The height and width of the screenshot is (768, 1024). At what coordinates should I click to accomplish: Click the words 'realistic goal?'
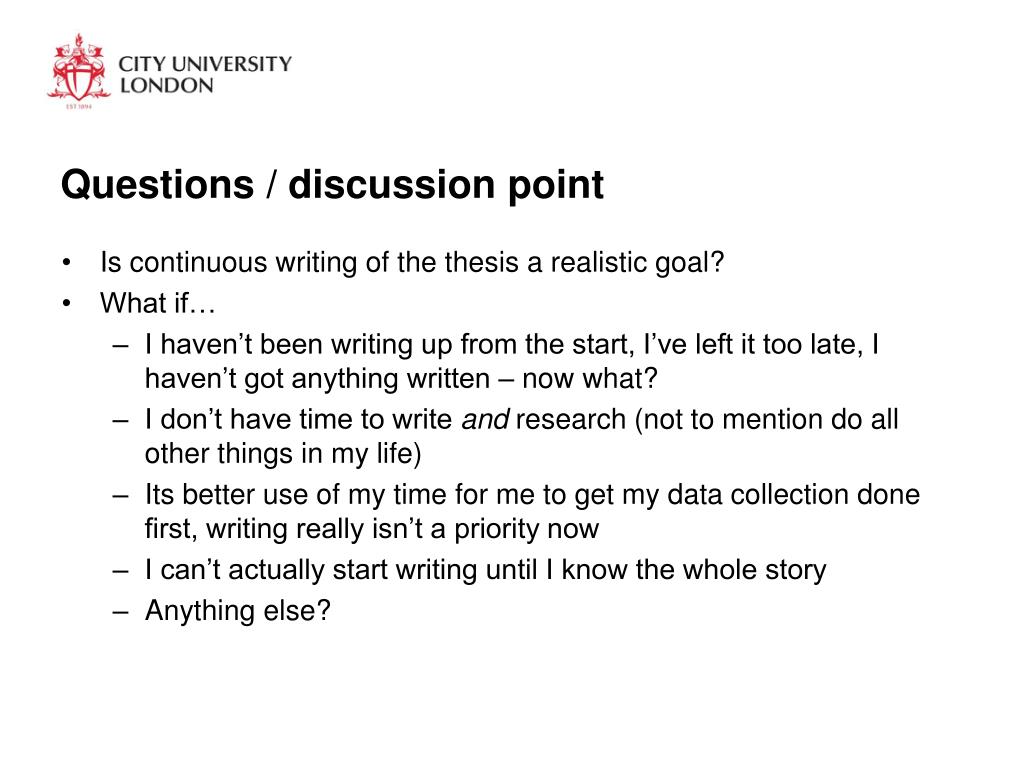(x=637, y=263)
